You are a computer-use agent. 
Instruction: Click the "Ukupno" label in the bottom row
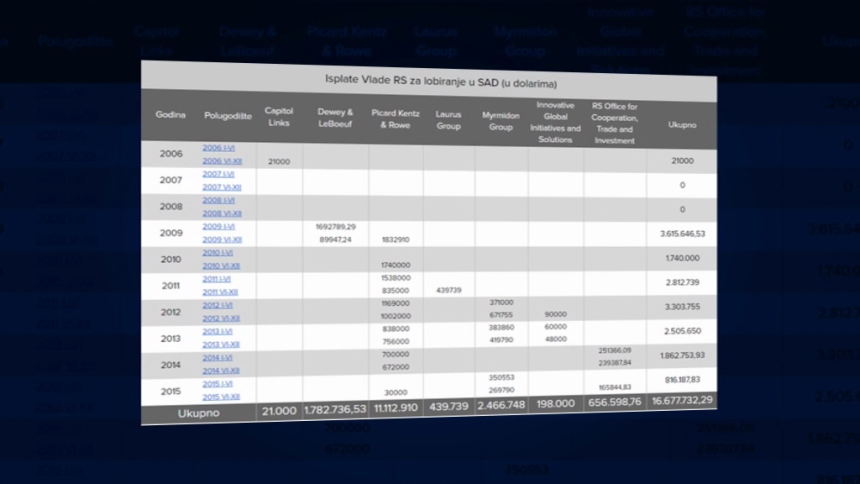click(x=199, y=413)
